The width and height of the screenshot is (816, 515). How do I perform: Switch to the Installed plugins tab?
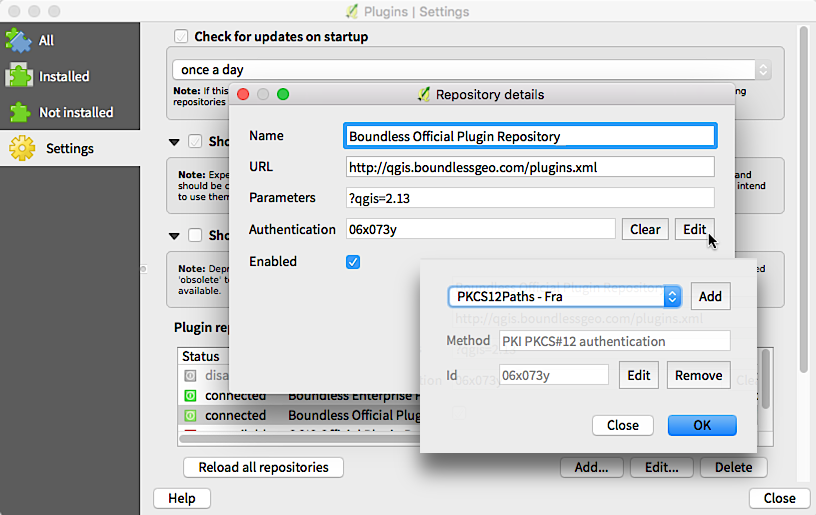(x=70, y=76)
